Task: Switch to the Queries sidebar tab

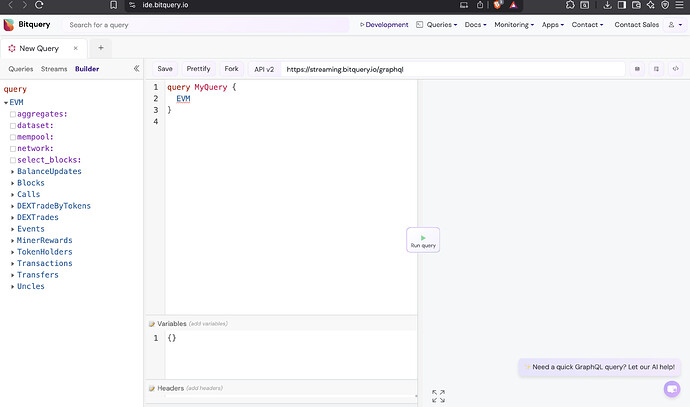Action: pos(21,69)
